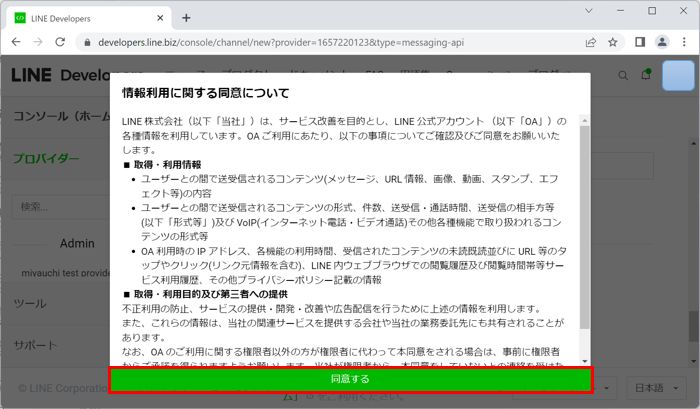
Task: Open the ツール sidebar item
Action: pyautogui.click(x=30, y=304)
